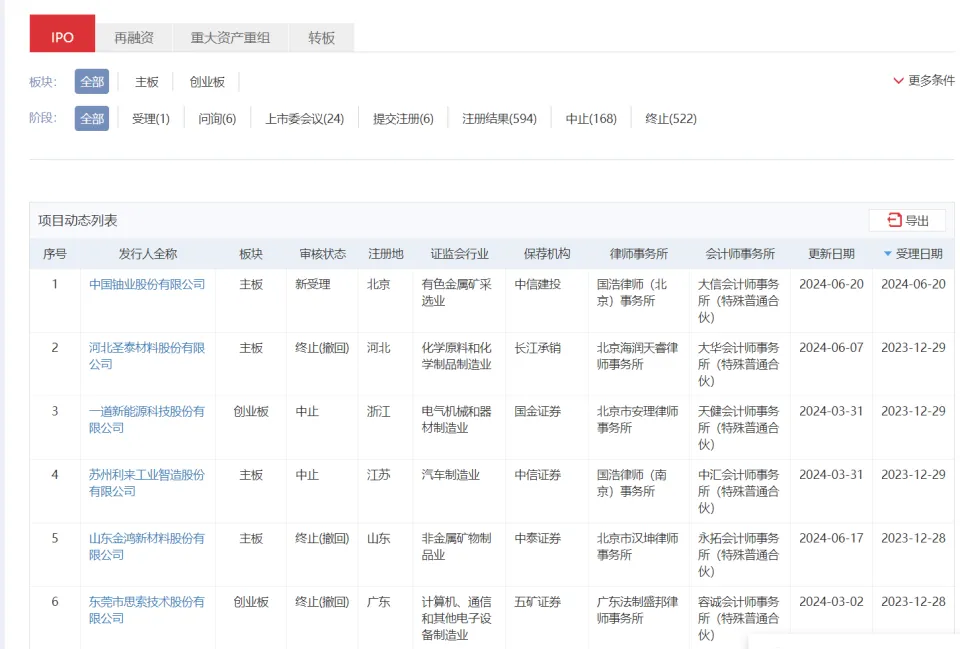Click the 导出 export icon button

pyautogui.click(x=907, y=221)
